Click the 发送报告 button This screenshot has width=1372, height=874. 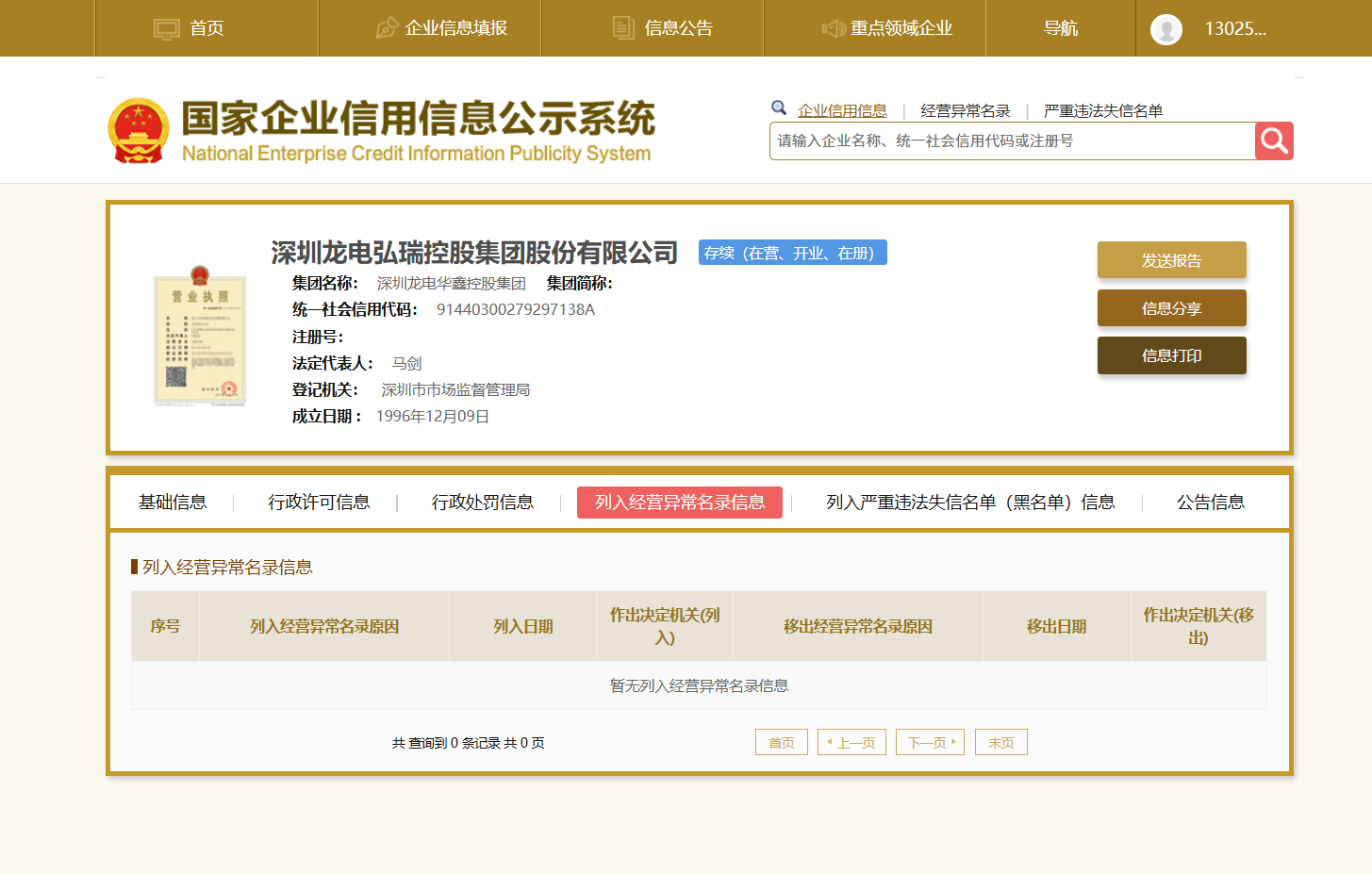tap(1171, 260)
